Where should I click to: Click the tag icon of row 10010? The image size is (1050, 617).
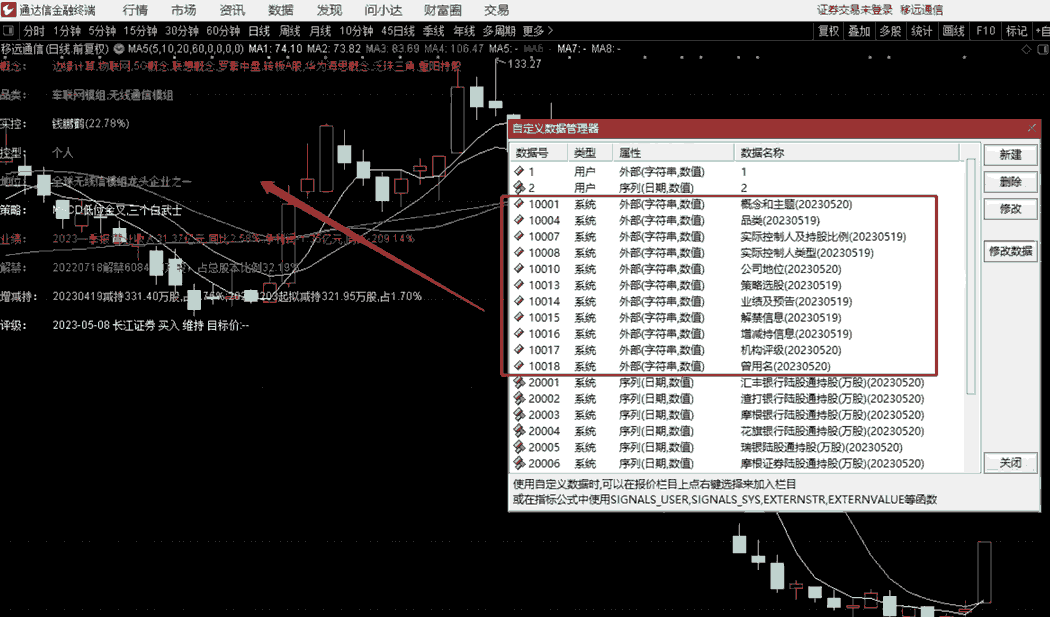519,269
